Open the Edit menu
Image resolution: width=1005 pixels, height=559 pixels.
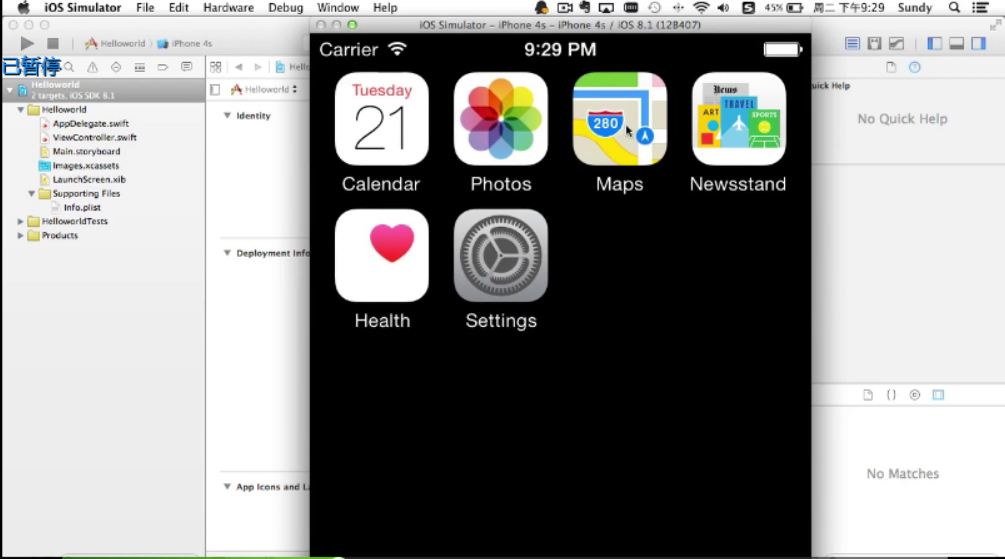click(179, 8)
